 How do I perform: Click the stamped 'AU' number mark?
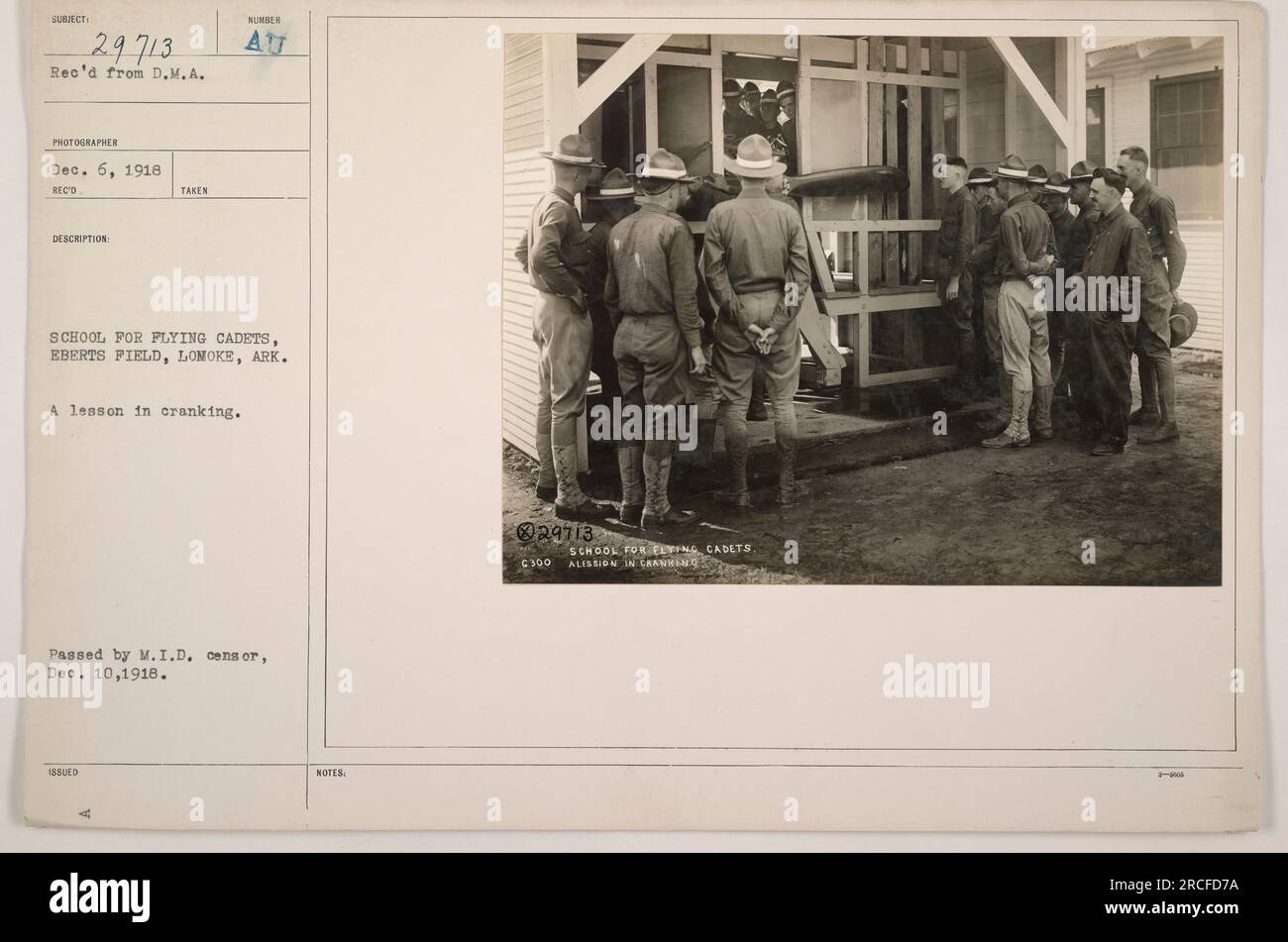pos(264,42)
